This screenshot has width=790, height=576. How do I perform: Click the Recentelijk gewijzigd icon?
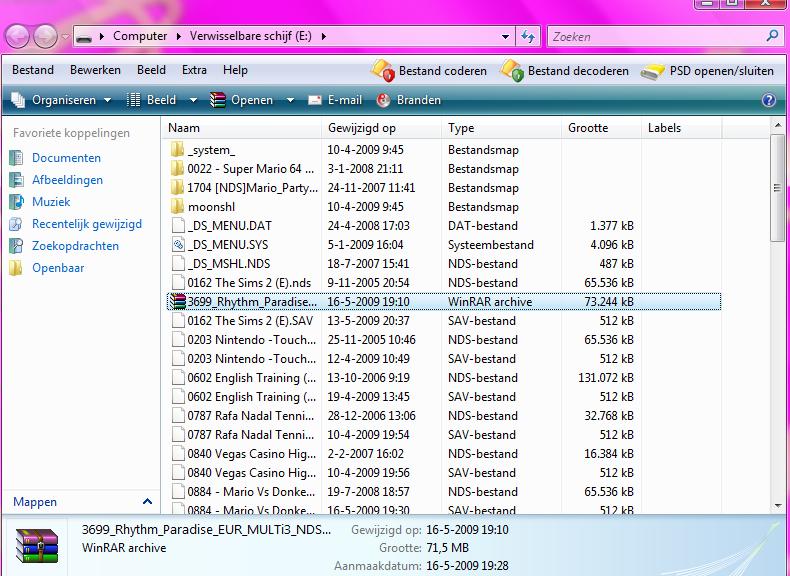(x=16, y=224)
